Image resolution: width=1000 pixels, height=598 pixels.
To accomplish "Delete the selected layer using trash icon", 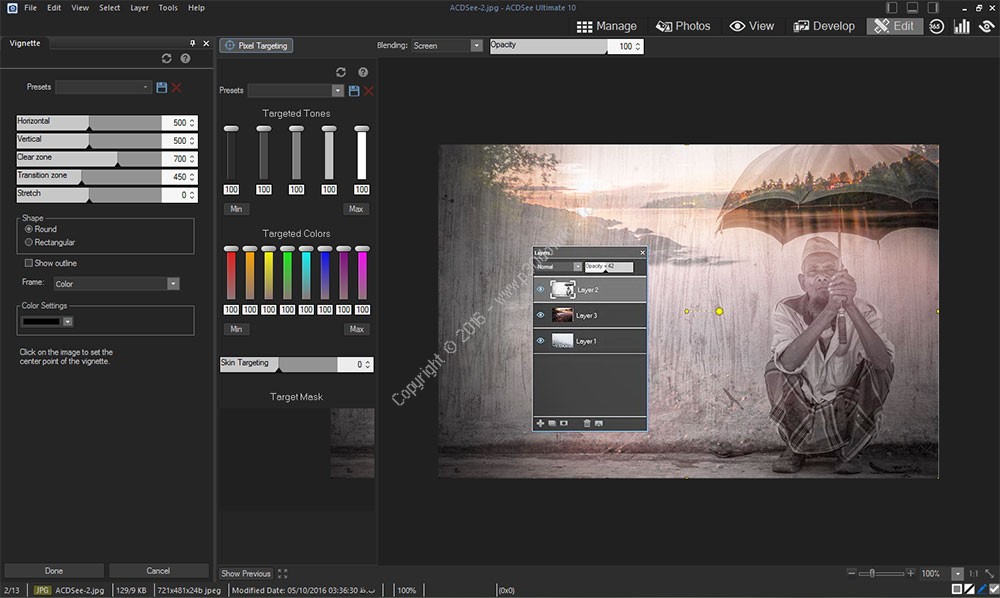I will point(587,422).
